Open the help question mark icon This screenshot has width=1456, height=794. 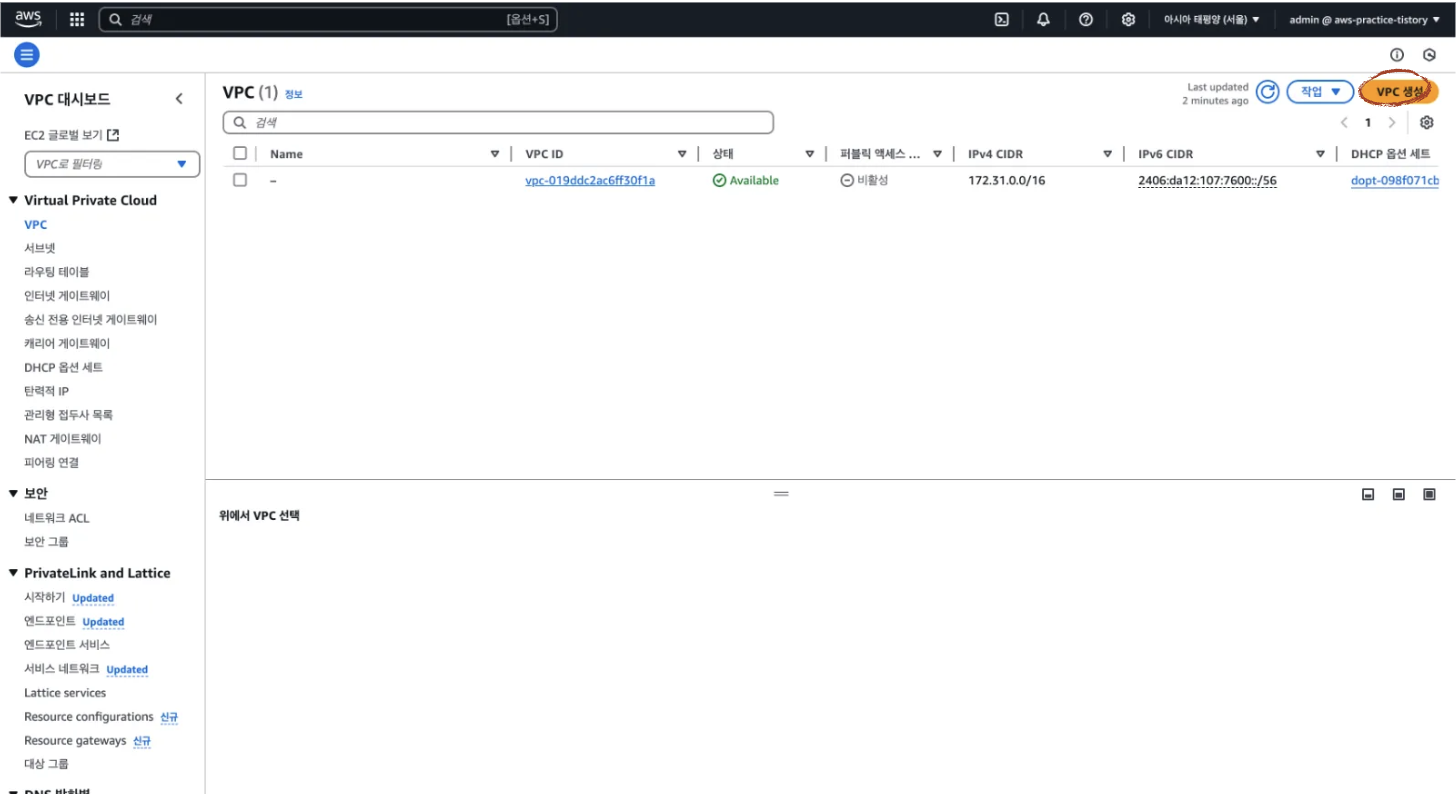[x=1086, y=19]
